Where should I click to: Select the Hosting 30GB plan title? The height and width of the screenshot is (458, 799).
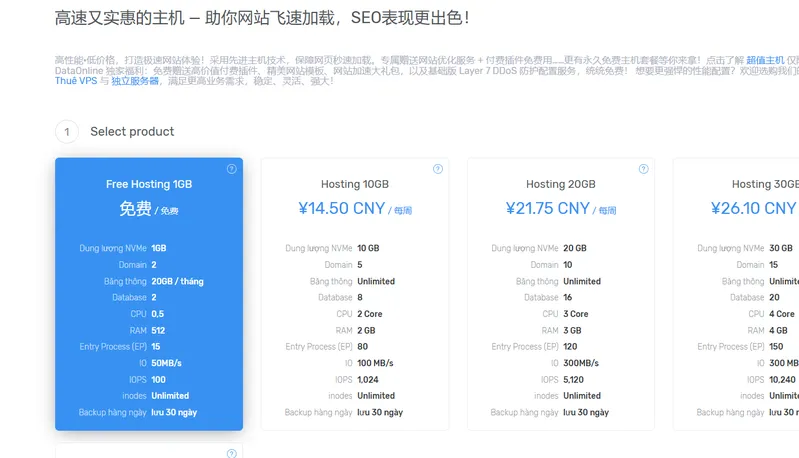[765, 184]
